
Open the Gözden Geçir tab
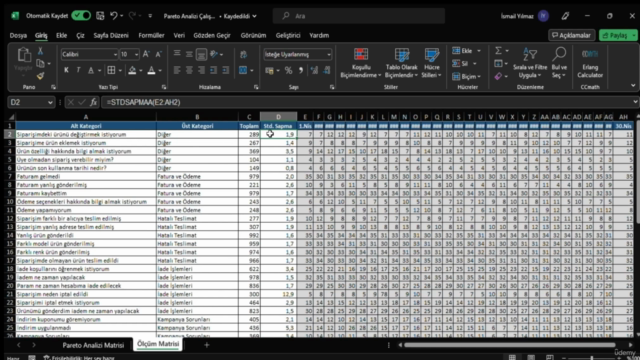click(212, 36)
